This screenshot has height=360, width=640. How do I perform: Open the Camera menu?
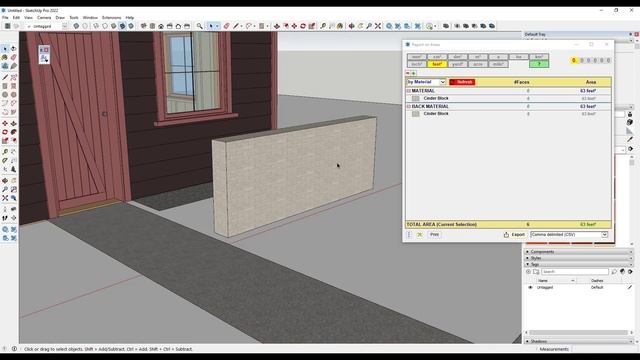[44, 18]
